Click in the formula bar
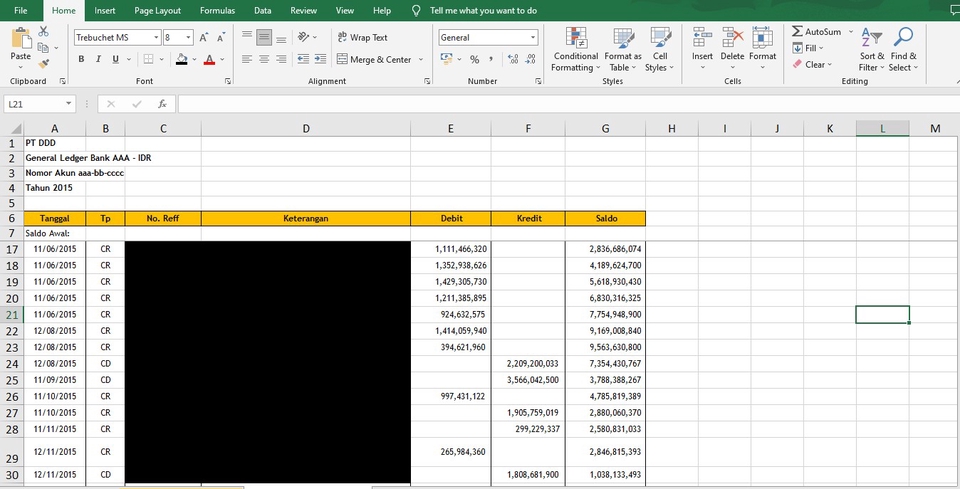 [568, 104]
